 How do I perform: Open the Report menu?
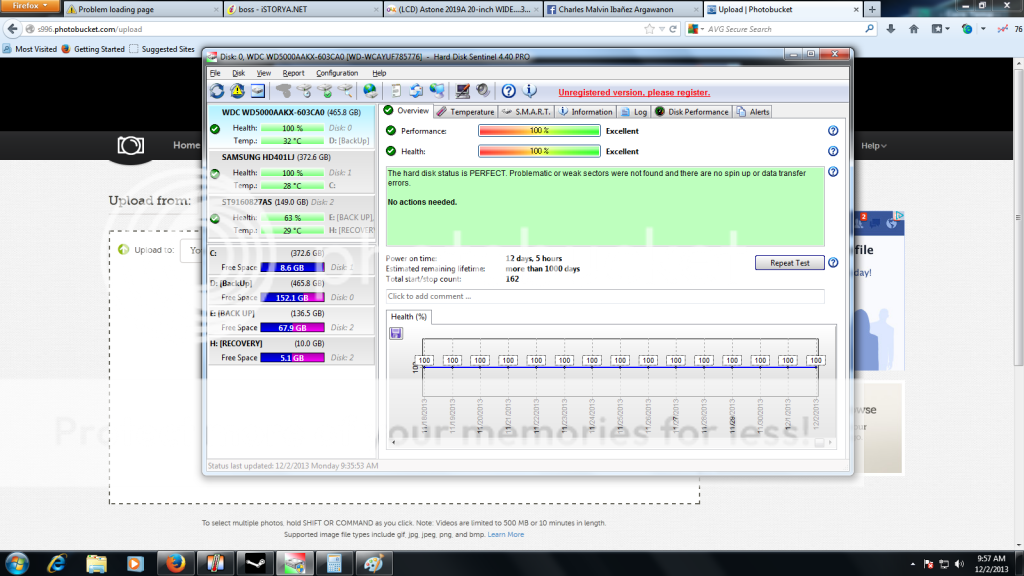coord(293,73)
